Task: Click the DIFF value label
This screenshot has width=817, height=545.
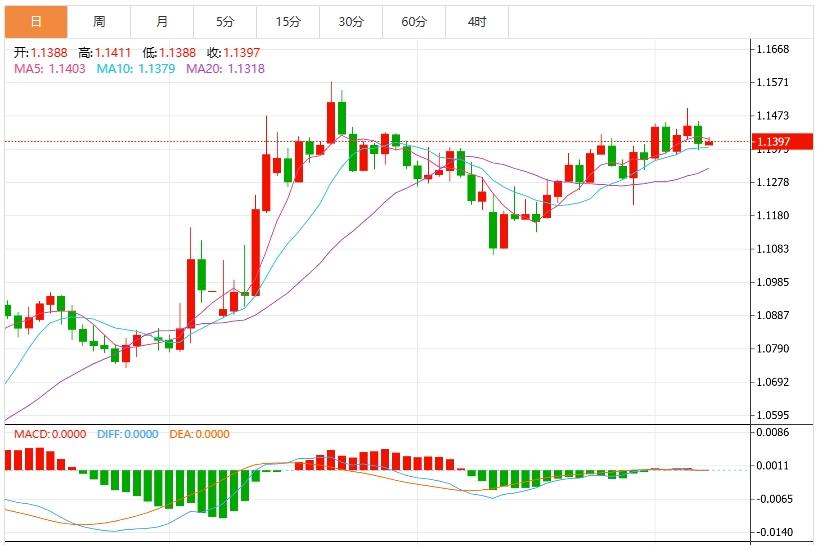Action: (x=128, y=434)
